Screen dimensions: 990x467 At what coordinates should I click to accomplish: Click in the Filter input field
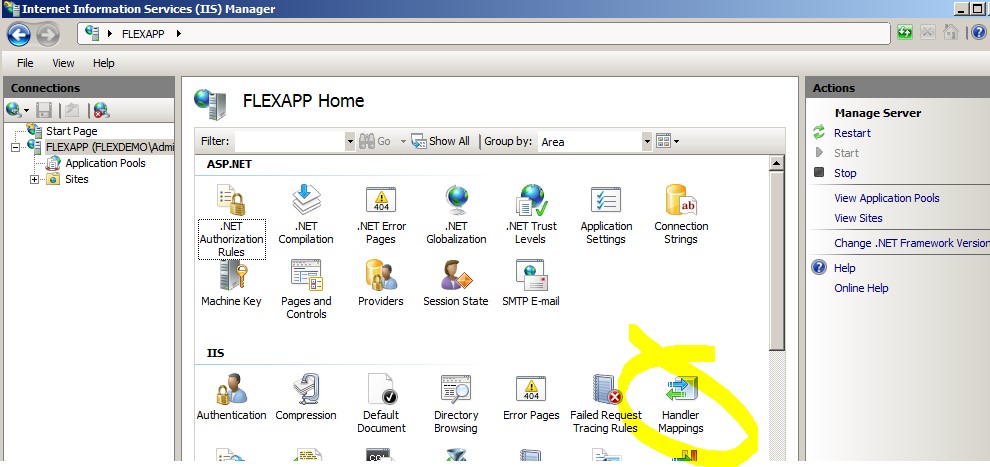[290, 141]
